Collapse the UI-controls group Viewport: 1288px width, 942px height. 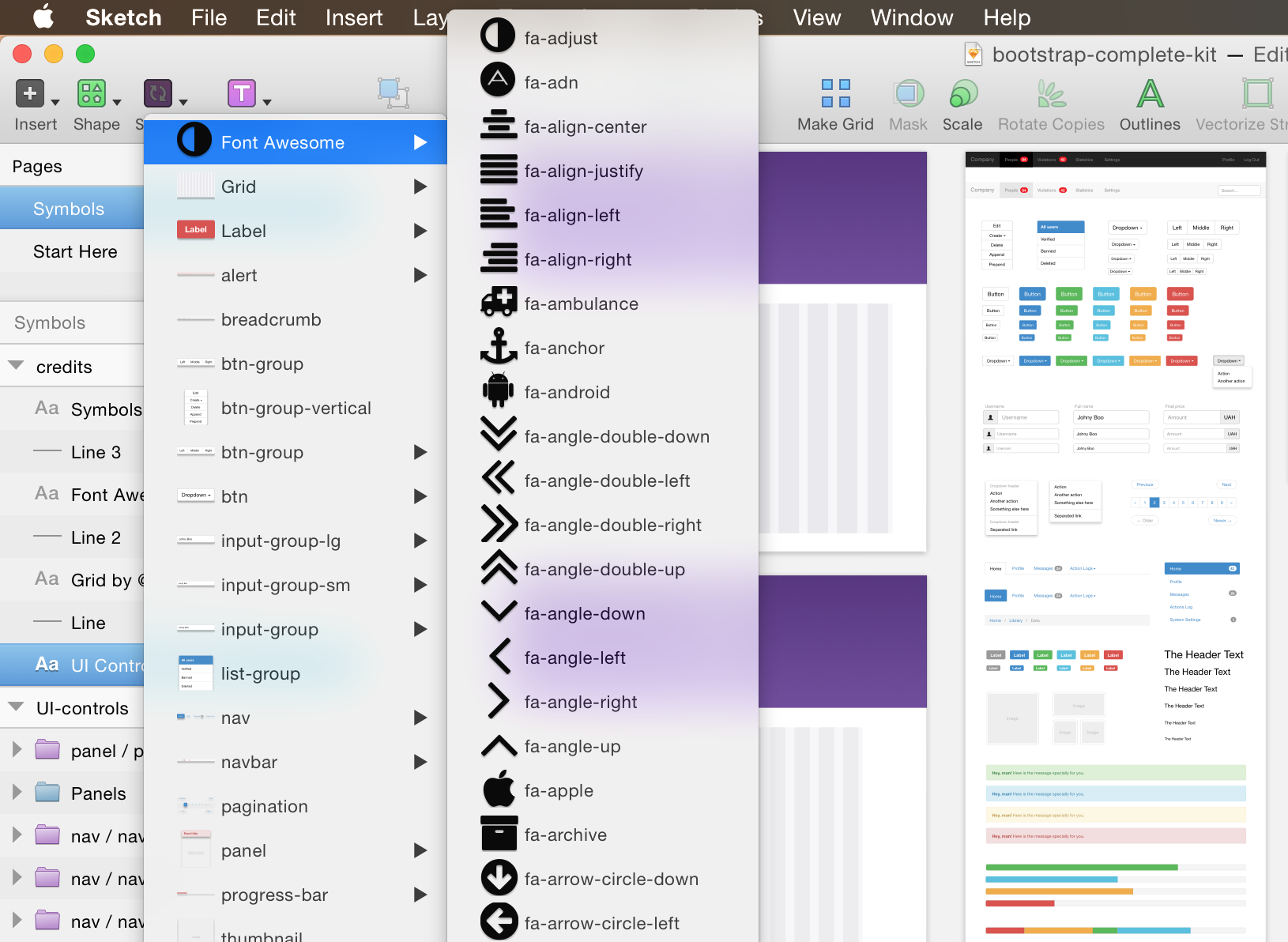point(16,707)
